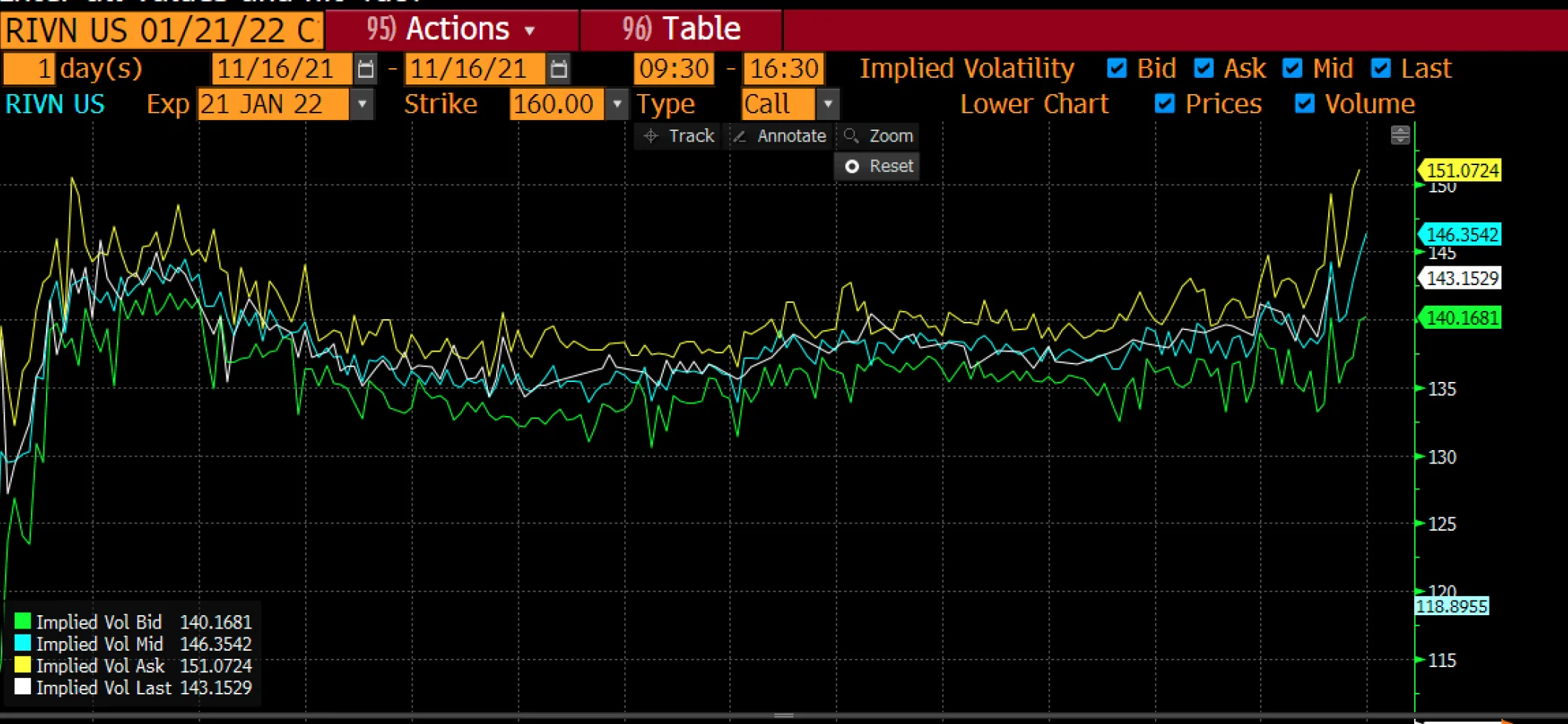This screenshot has width=1568, height=724.
Task: Select the Reset radio button
Action: [852, 167]
